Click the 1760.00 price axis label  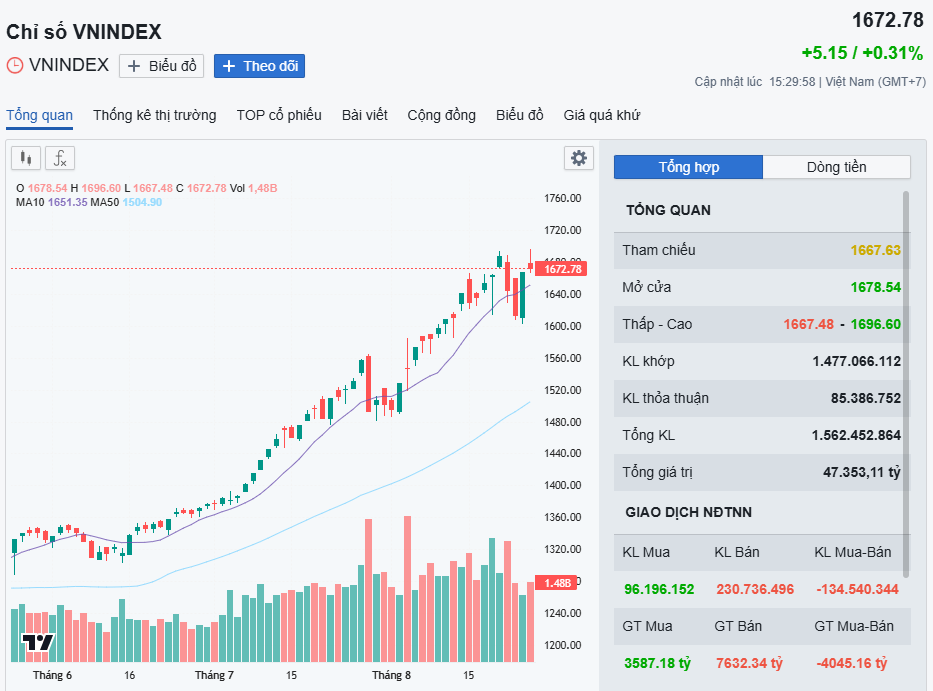[562, 198]
